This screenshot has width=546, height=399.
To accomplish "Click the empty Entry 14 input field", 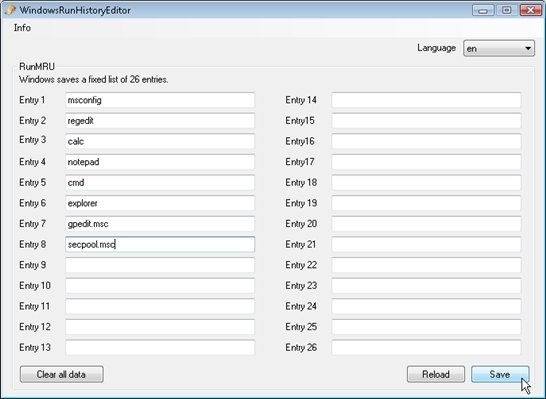I will click(426, 100).
